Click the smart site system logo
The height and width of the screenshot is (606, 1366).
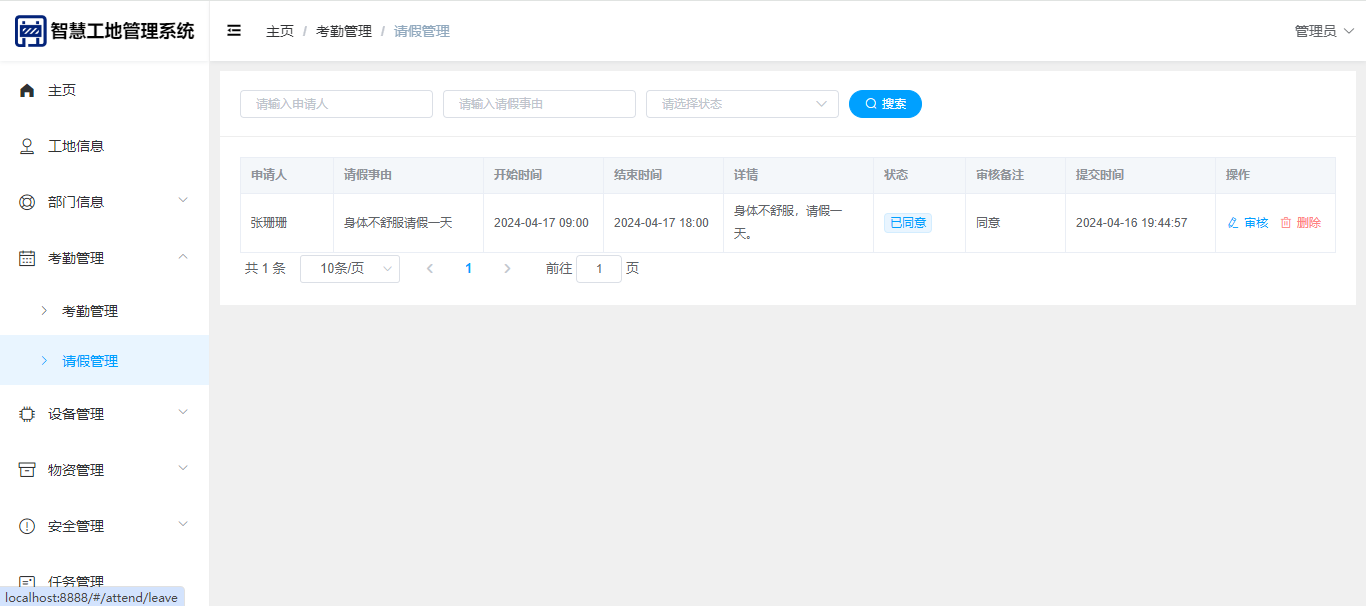pos(31,31)
